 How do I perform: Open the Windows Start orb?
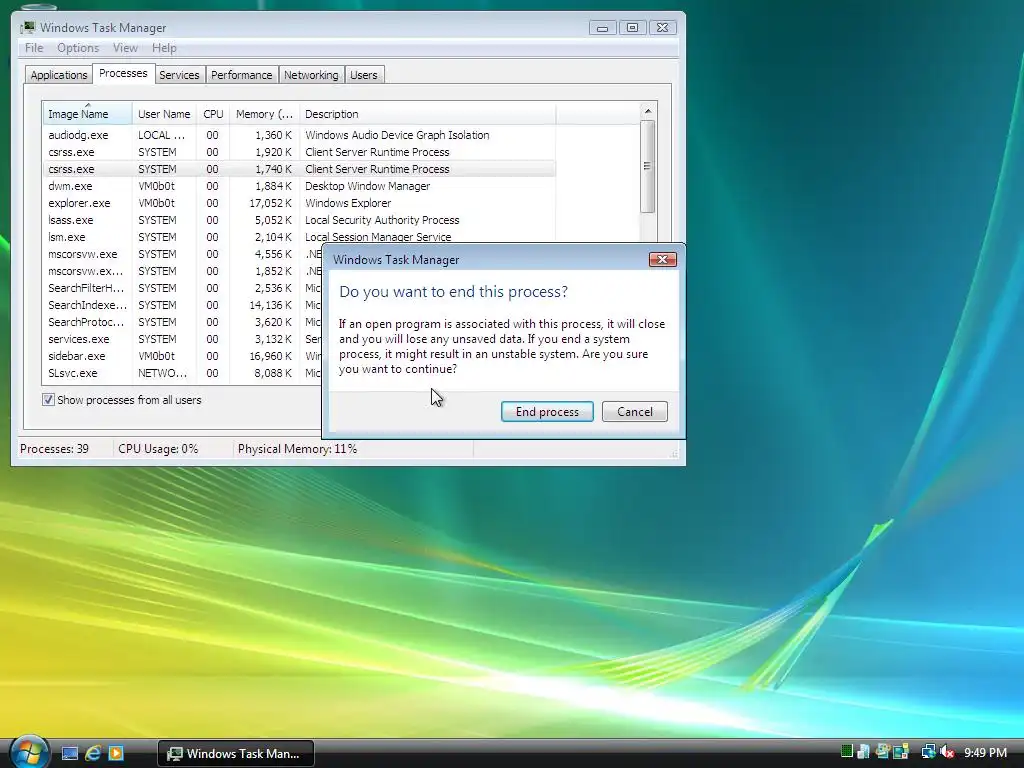tap(29, 752)
